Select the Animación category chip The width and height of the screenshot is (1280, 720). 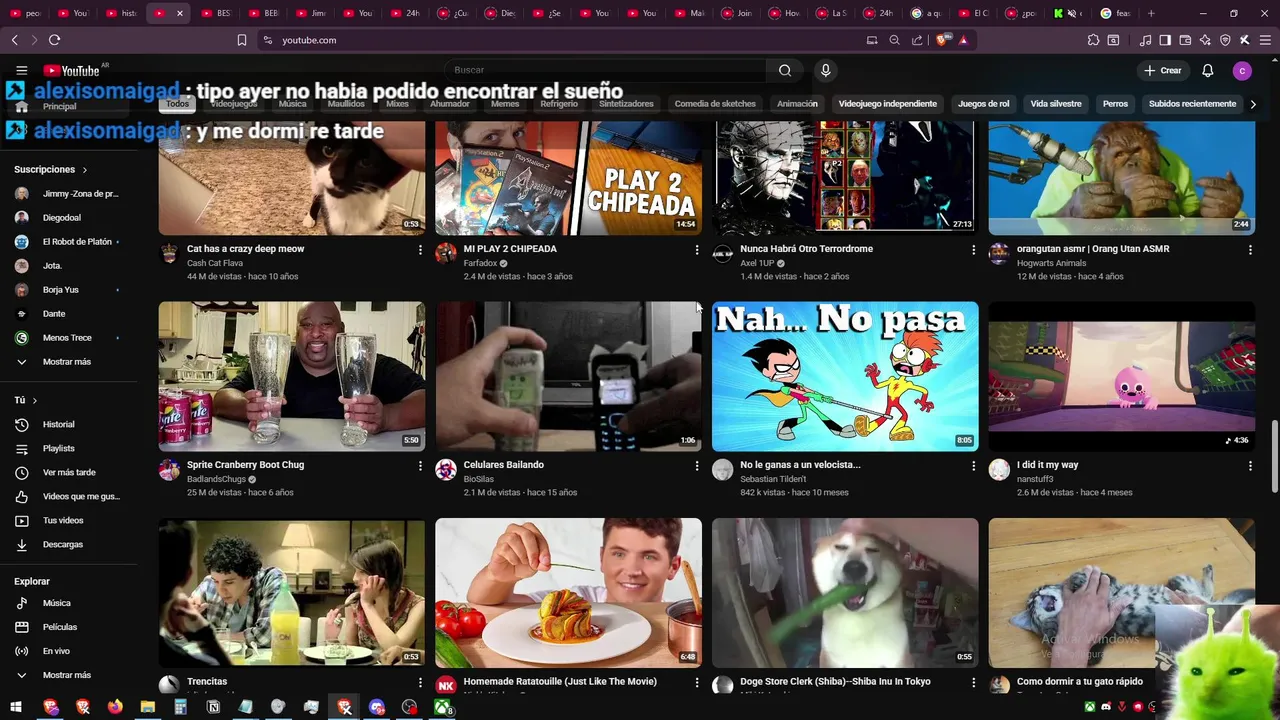797,104
